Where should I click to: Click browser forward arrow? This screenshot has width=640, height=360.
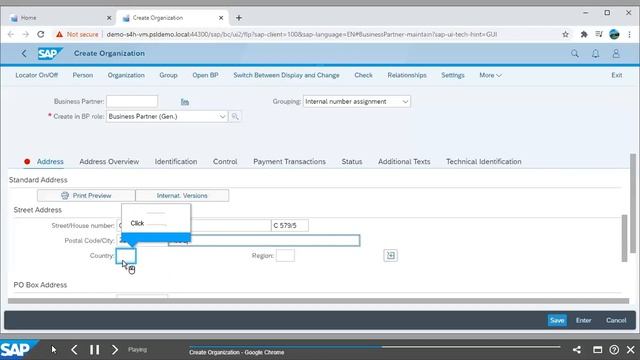coord(25,34)
